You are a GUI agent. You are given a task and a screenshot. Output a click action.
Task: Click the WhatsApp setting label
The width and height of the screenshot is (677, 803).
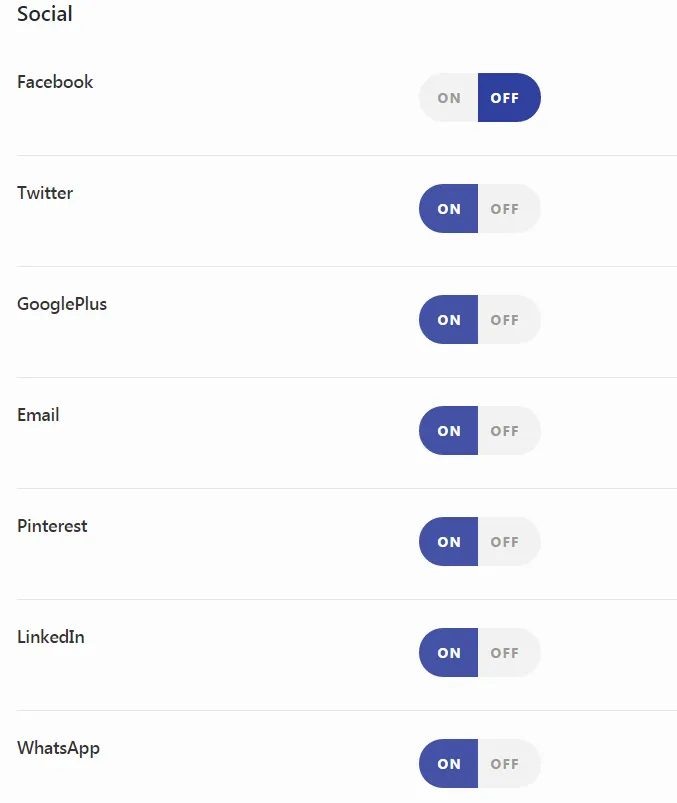click(x=58, y=748)
